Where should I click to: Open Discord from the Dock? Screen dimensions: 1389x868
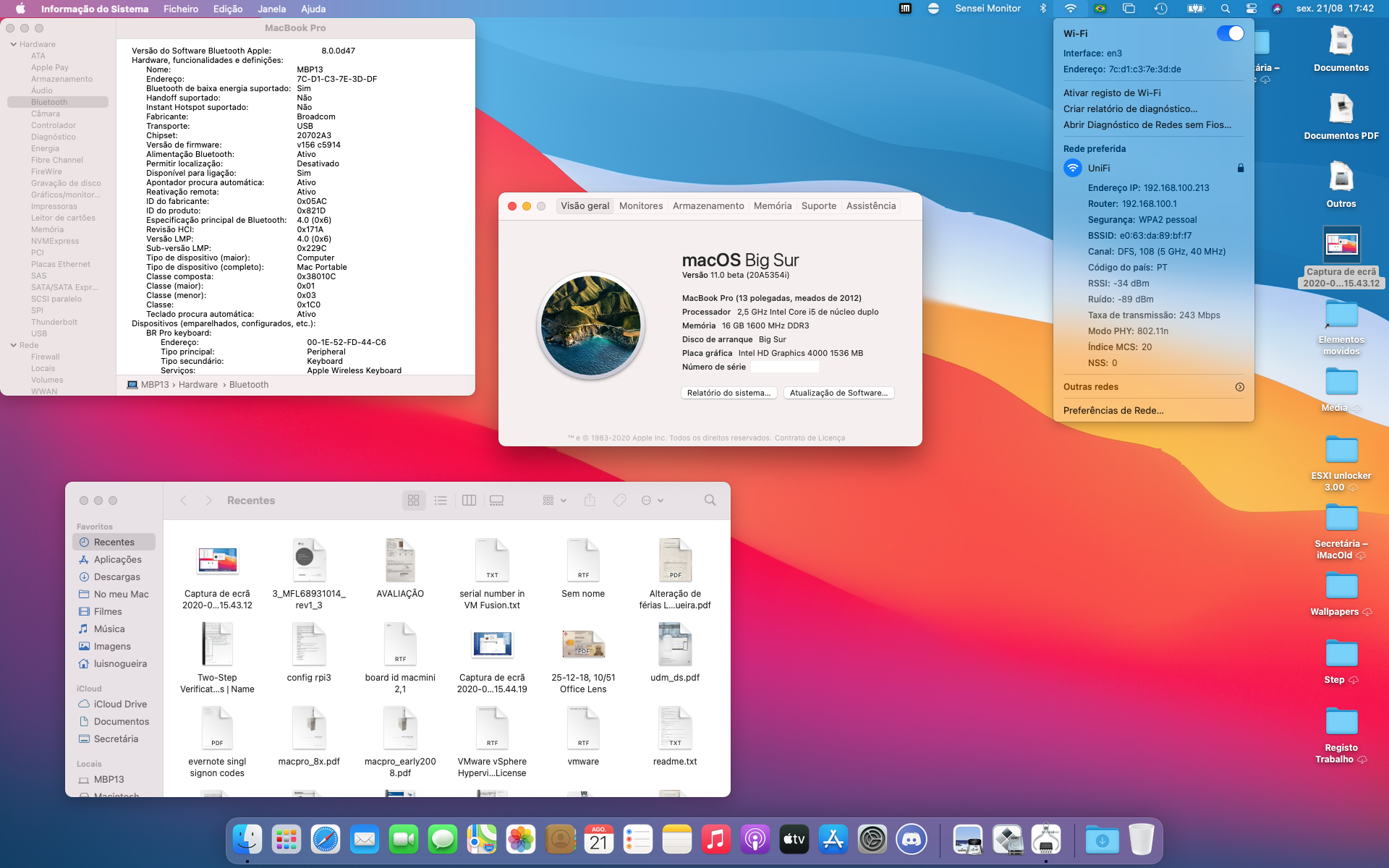(x=911, y=840)
